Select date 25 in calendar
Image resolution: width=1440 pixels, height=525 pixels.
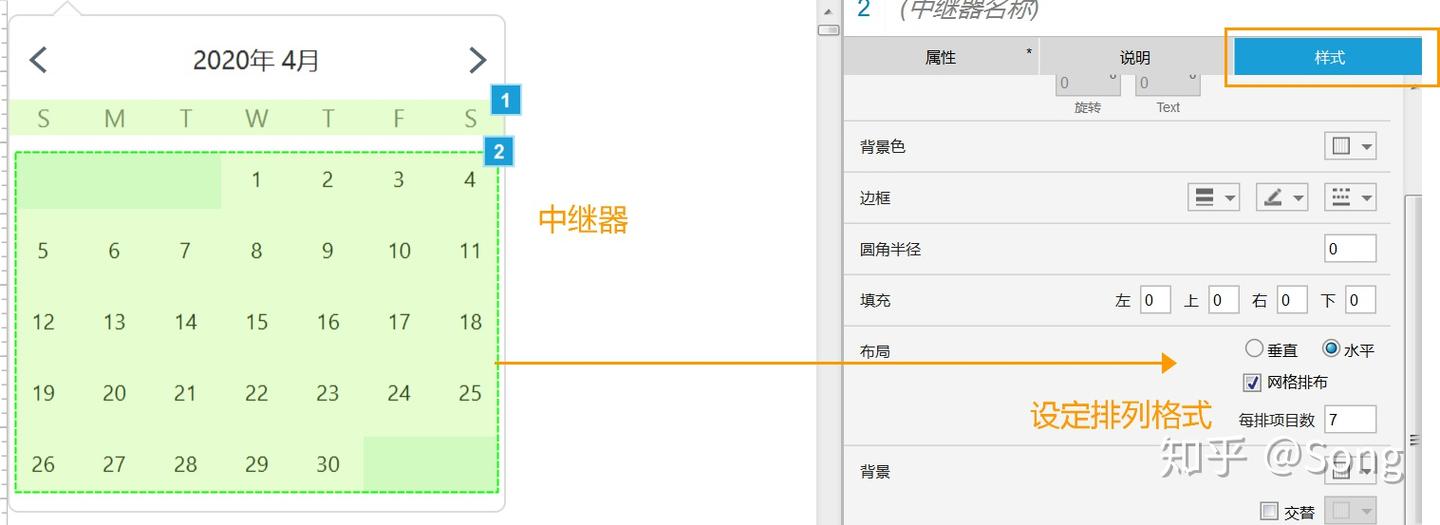pyautogui.click(x=470, y=393)
